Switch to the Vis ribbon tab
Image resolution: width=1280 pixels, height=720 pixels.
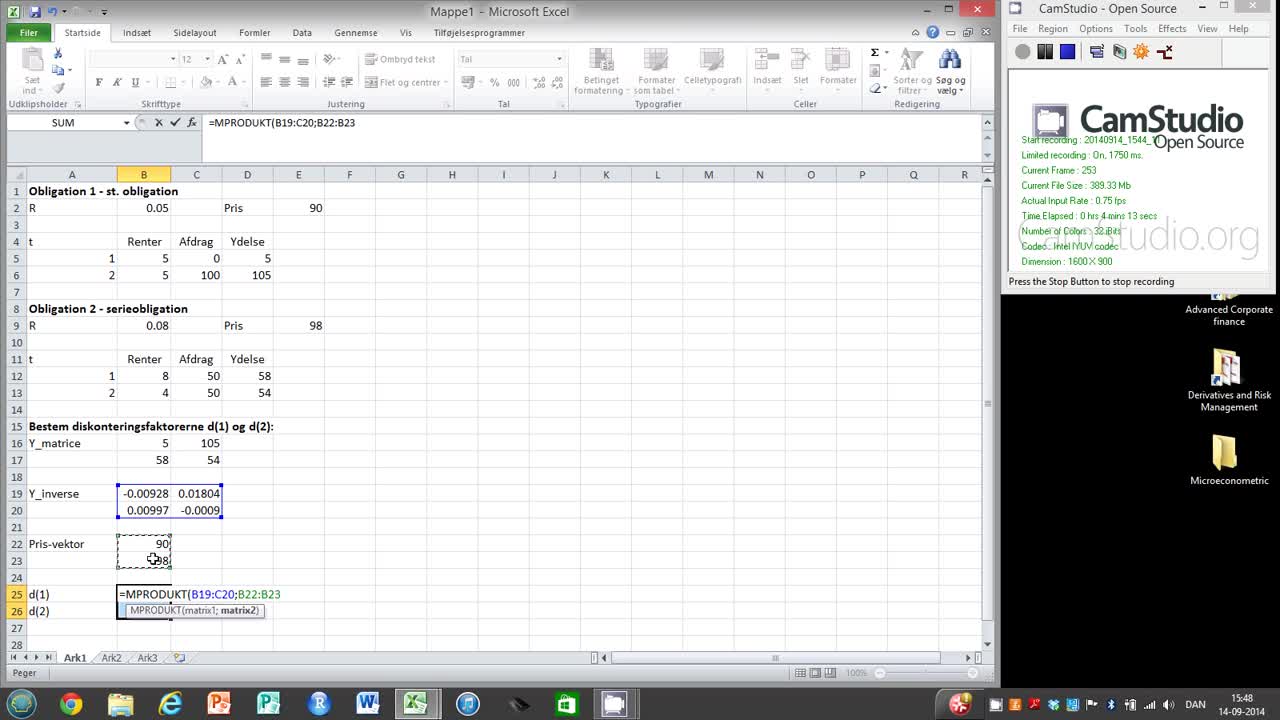click(405, 32)
